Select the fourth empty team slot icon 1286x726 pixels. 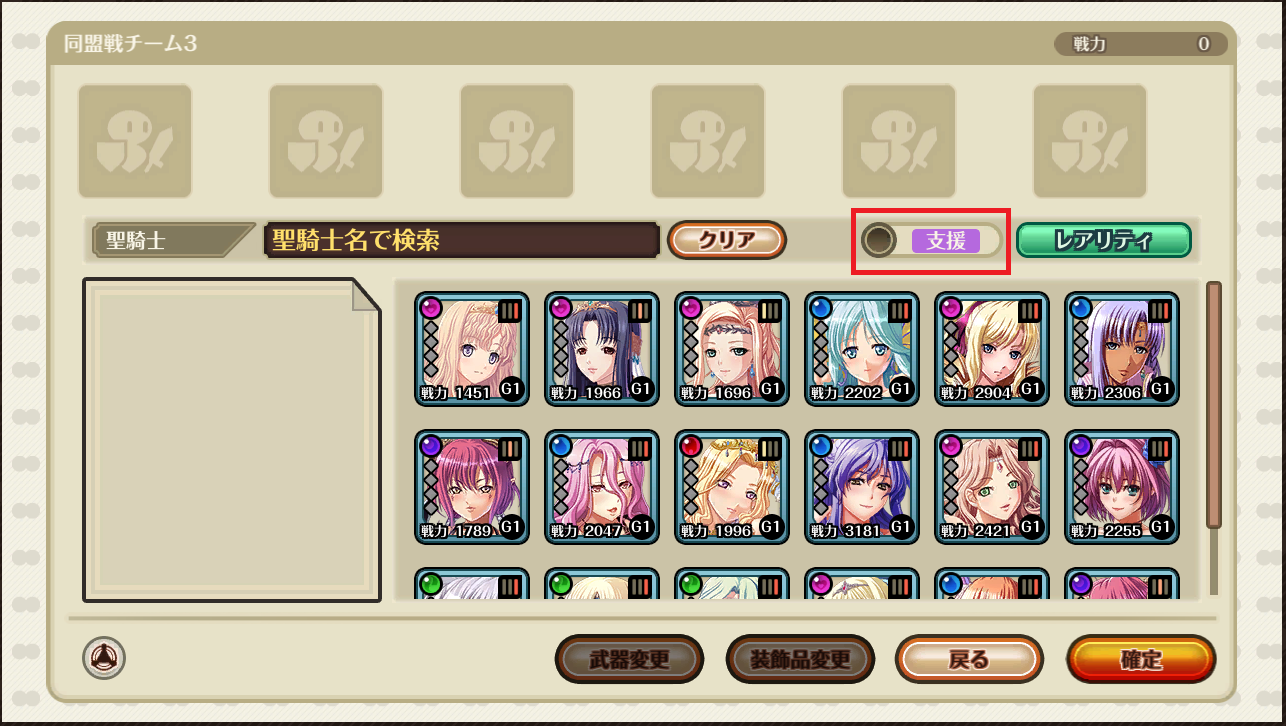(708, 141)
